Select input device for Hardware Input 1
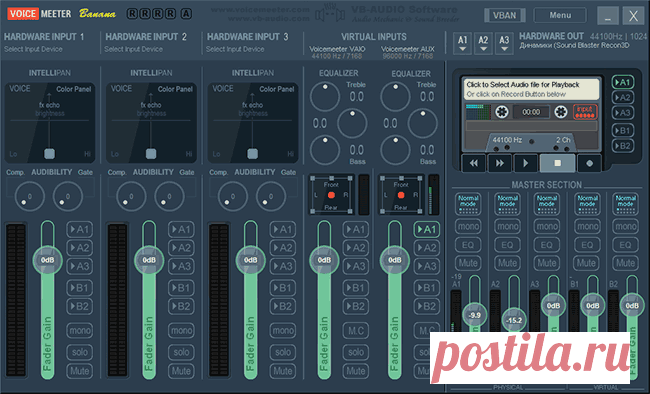Viewport: 650px width, 394px height. point(33,49)
